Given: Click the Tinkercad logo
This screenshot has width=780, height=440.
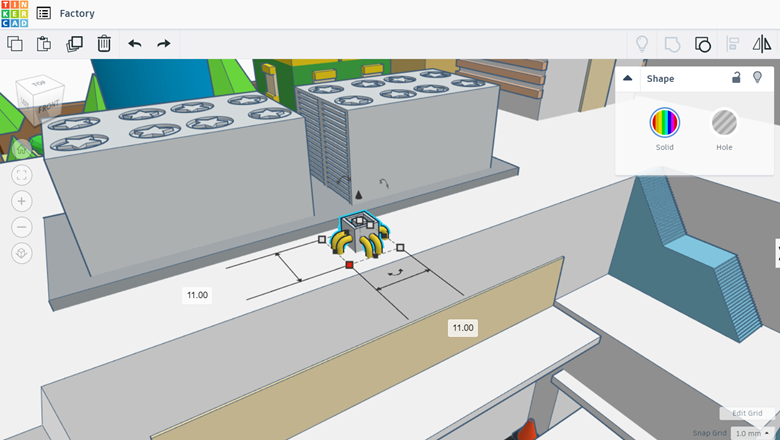Looking at the screenshot, I should pos(14,13).
